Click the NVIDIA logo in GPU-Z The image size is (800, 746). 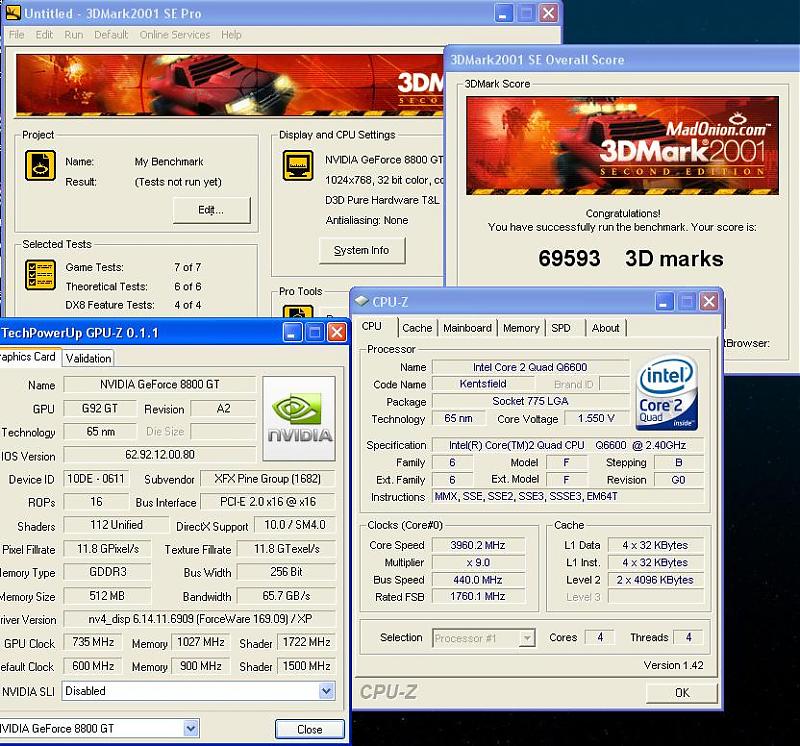coord(299,418)
